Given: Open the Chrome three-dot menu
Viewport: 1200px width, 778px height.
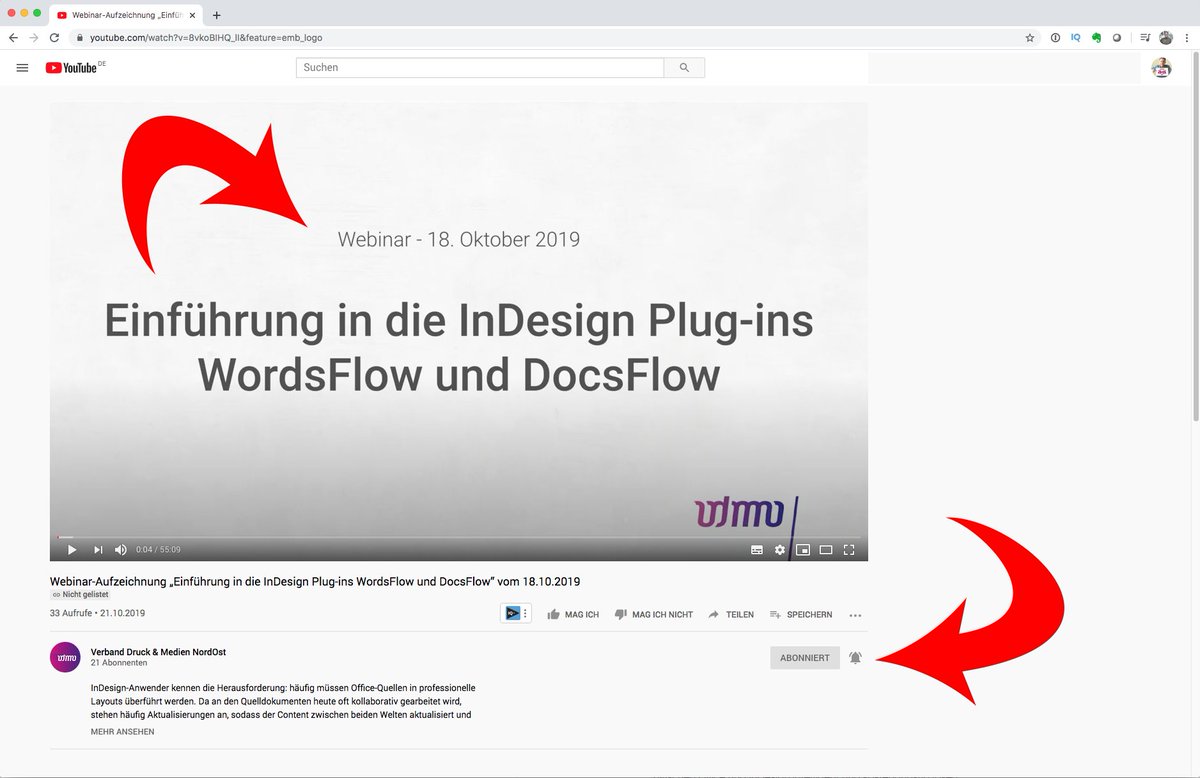Looking at the screenshot, I should (1187, 37).
